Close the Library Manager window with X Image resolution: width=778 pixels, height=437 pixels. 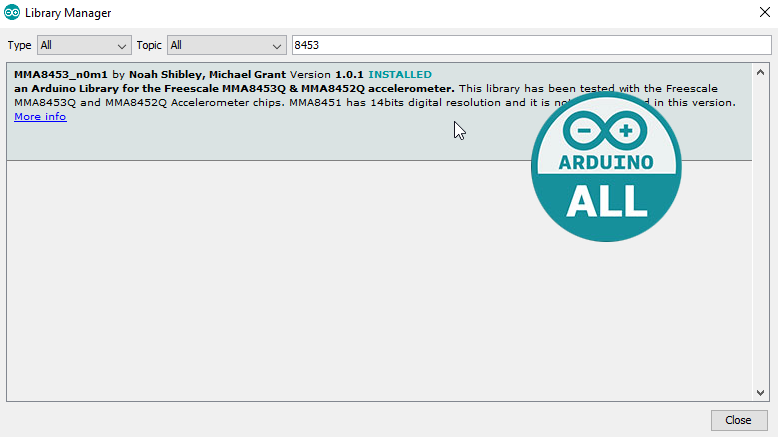(765, 12)
